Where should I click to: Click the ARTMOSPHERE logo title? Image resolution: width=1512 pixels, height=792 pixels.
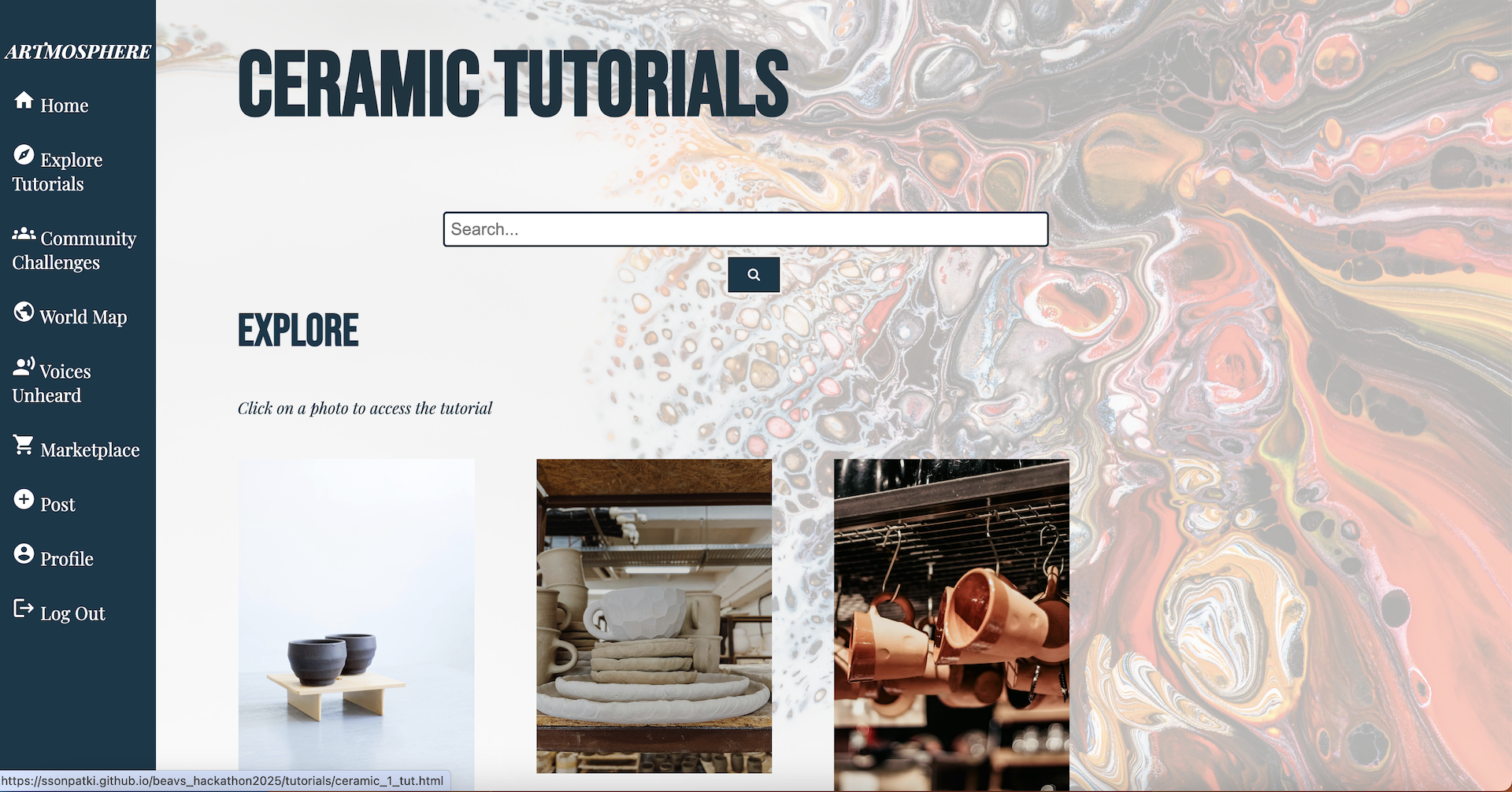78,52
